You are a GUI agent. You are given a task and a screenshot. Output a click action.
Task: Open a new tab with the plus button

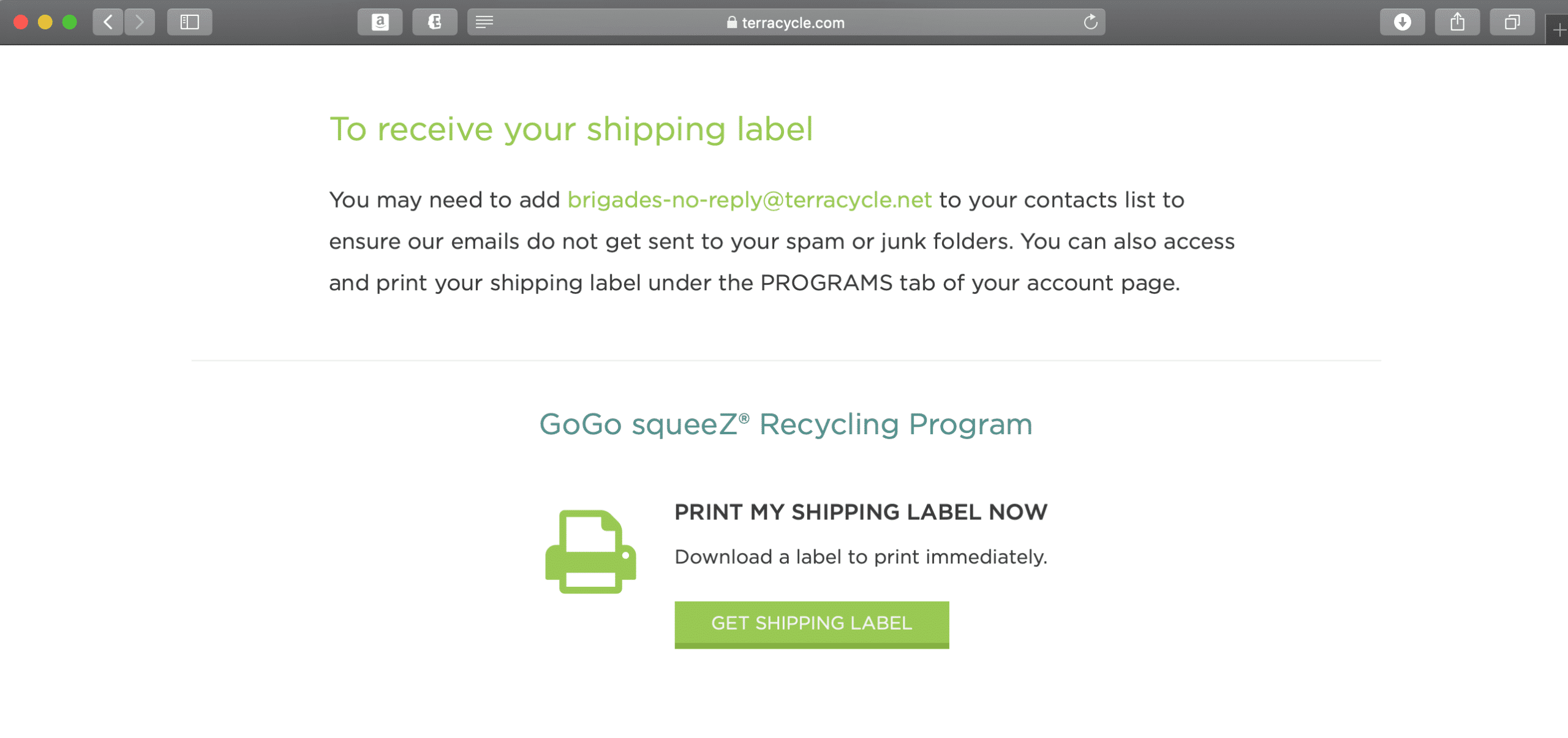[1559, 29]
